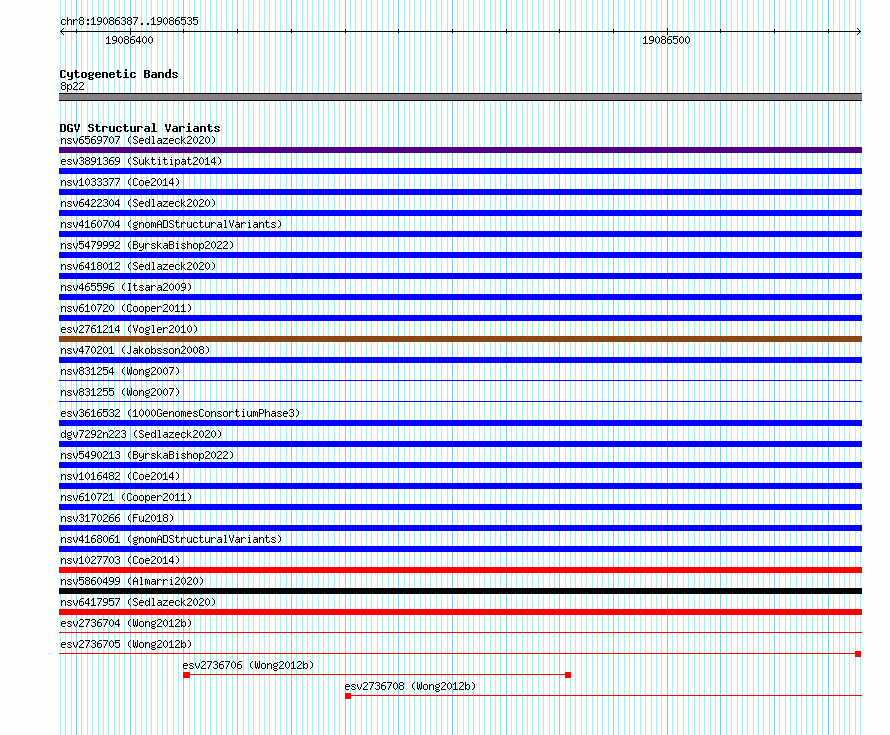890x735 pixels.
Task: Click nsv465596 (Itsara2009) label
Action: (126, 287)
